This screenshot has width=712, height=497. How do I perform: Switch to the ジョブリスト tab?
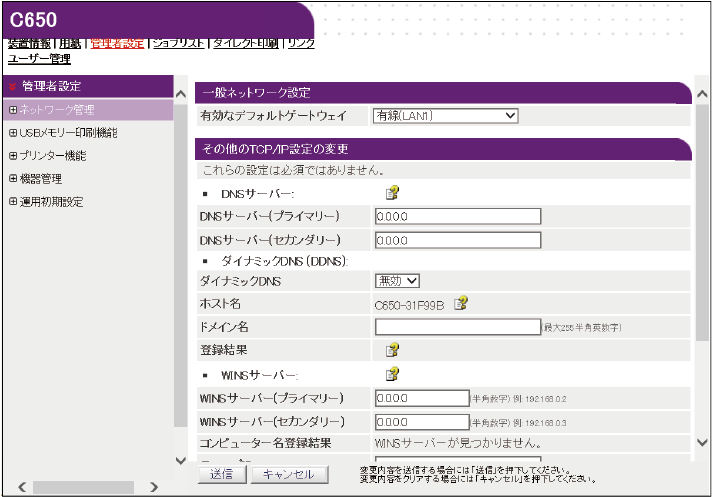(x=178, y=44)
